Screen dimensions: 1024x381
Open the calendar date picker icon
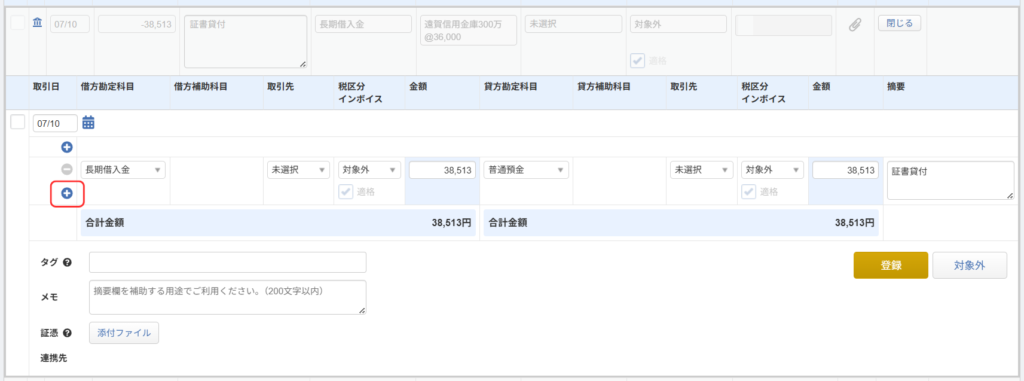[89, 122]
